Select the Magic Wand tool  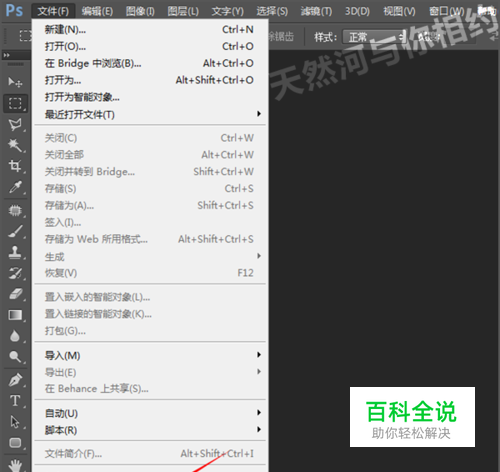click(x=15, y=145)
